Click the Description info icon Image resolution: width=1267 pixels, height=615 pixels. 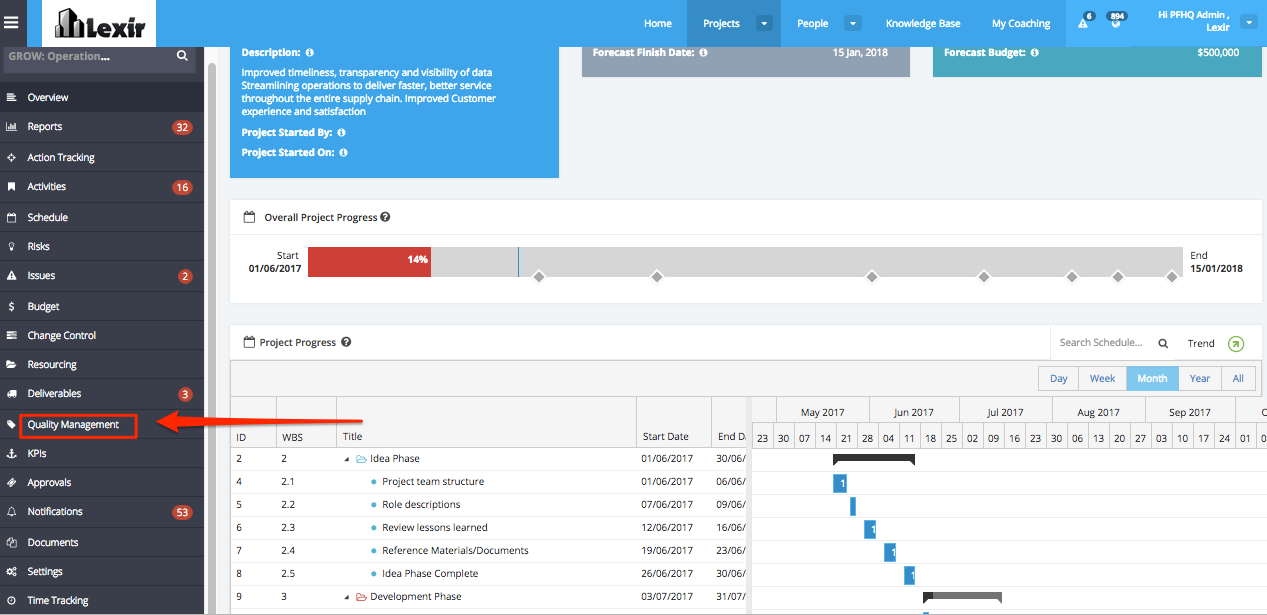[x=309, y=52]
